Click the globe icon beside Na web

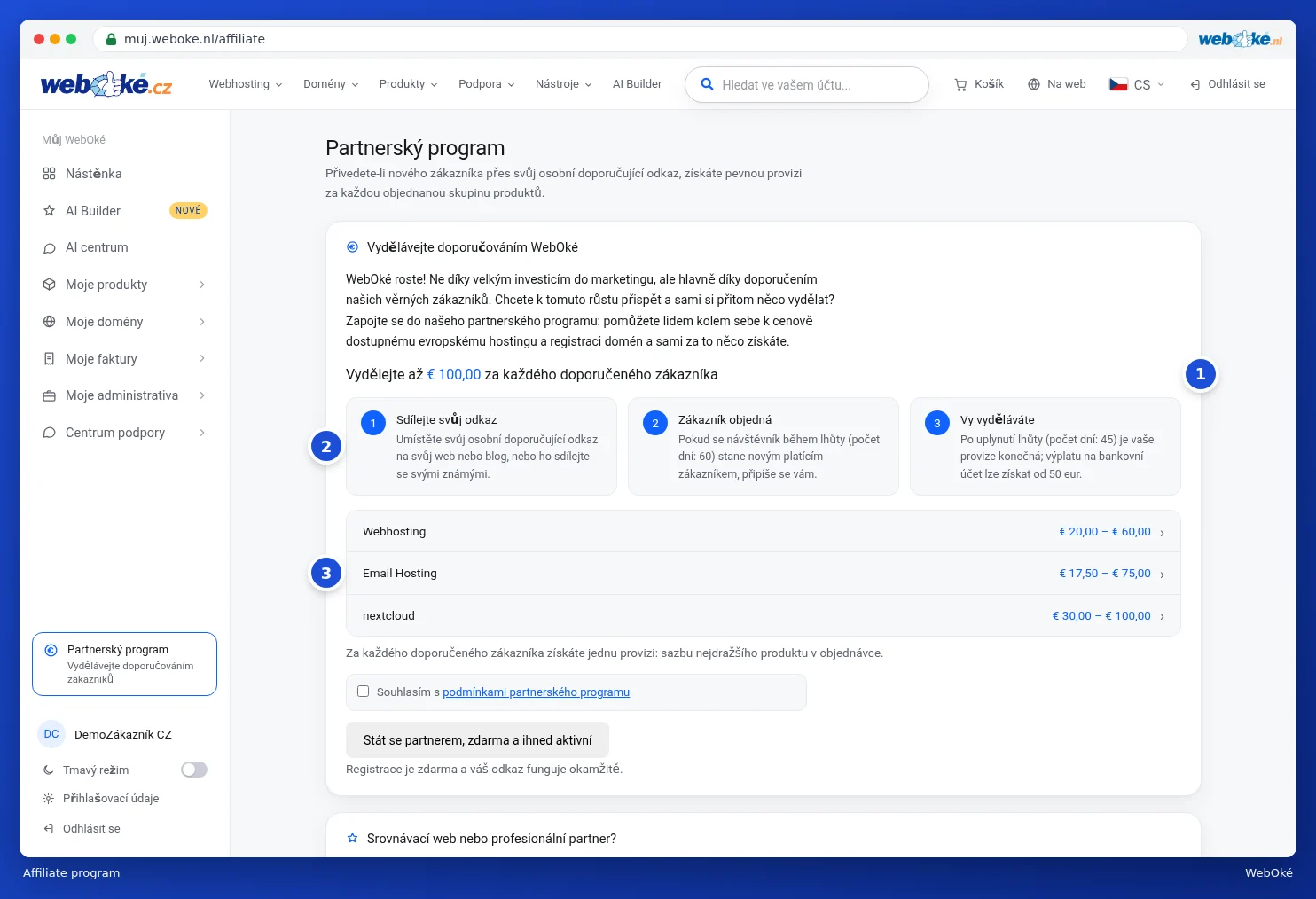coord(1034,84)
